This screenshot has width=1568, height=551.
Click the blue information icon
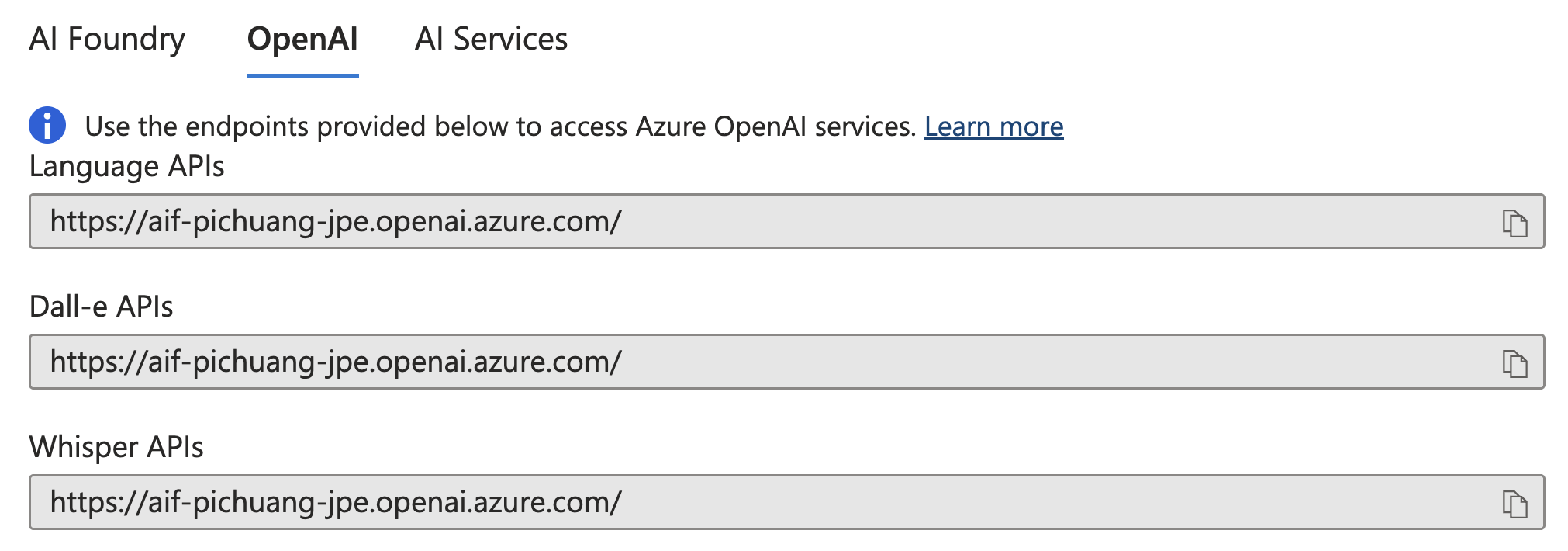click(47, 126)
